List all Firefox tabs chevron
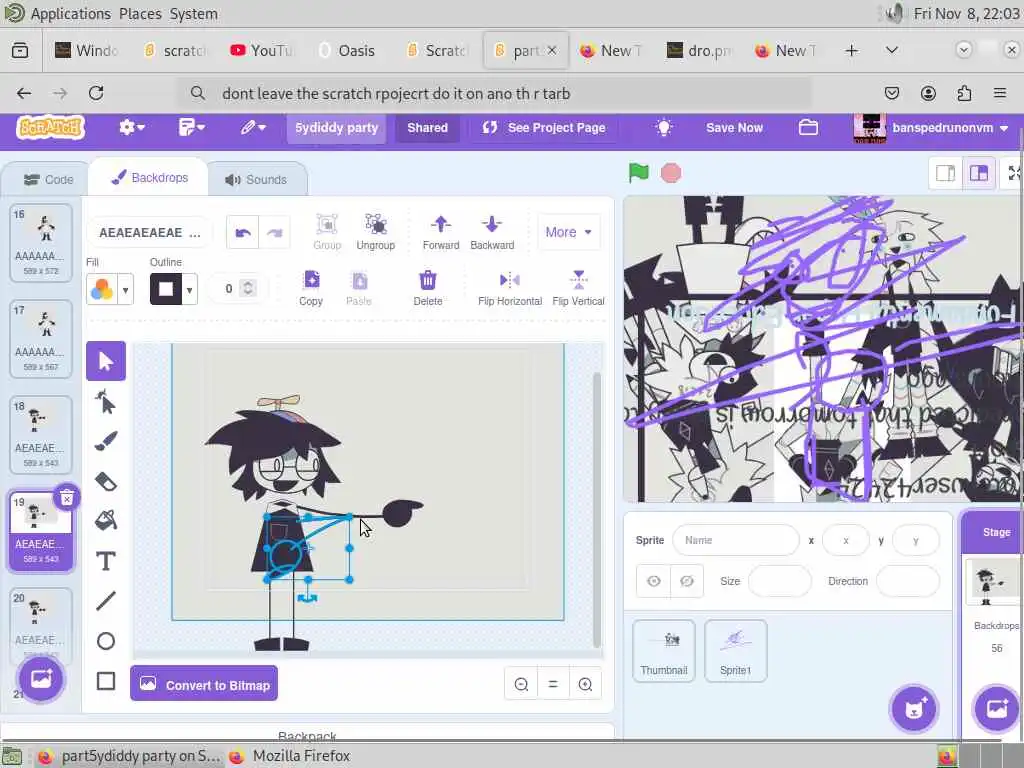Viewport: 1024px width, 768px height. click(x=891, y=50)
